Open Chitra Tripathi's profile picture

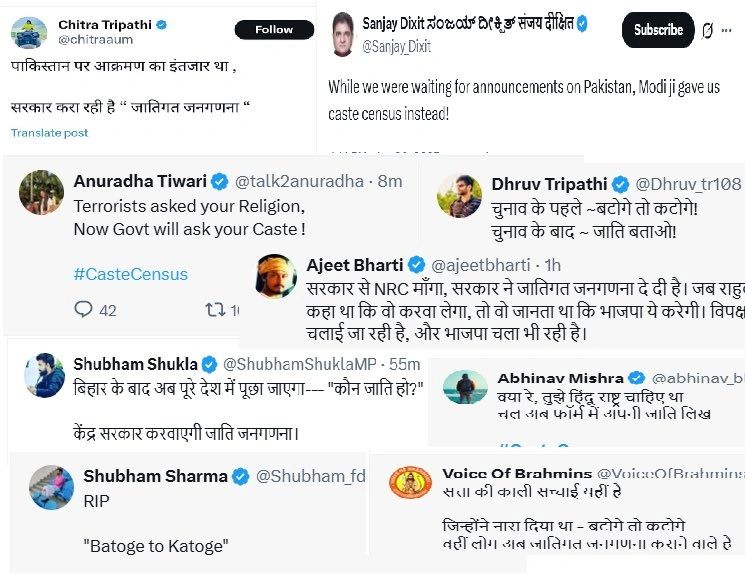pyautogui.click(x=29, y=32)
